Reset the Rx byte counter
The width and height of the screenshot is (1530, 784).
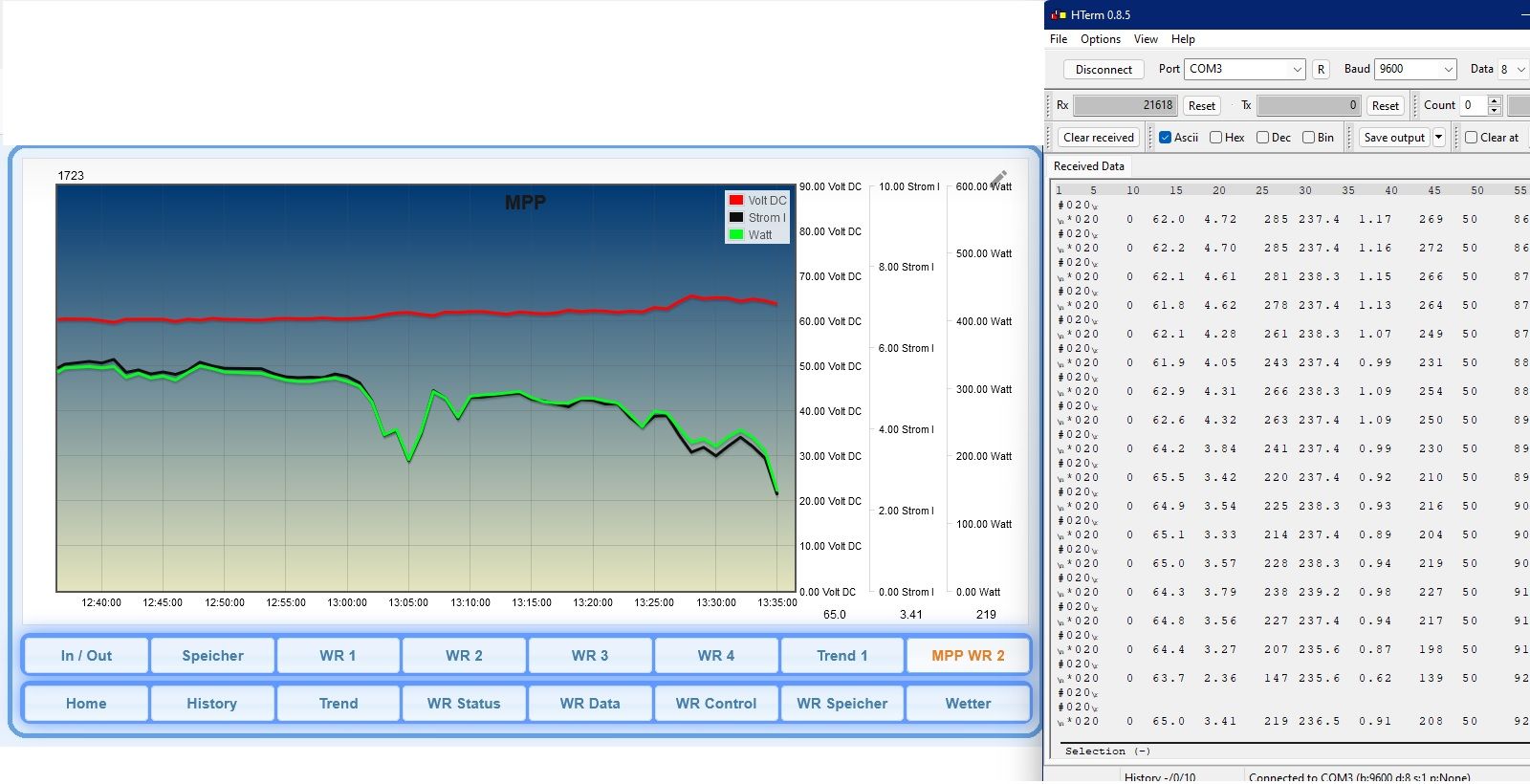(1202, 106)
